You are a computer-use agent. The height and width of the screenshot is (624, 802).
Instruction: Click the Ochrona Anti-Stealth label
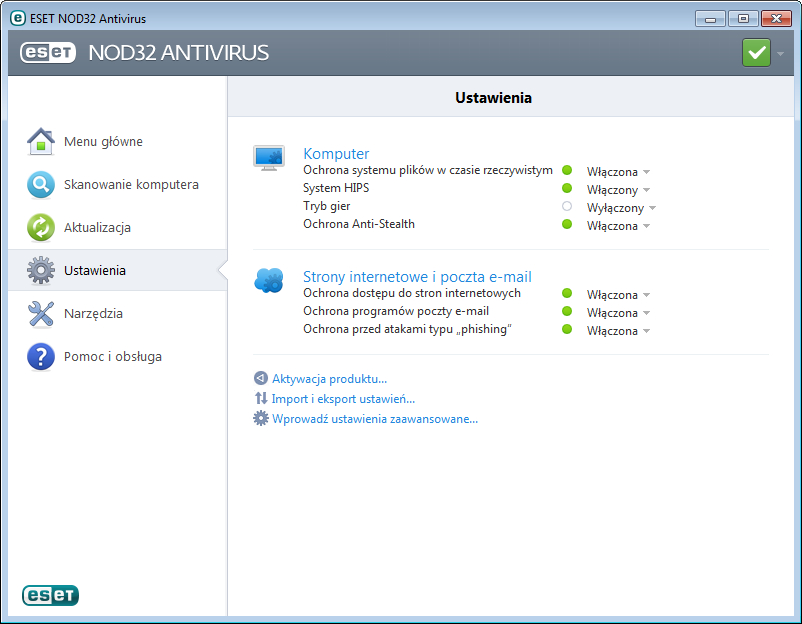click(359, 224)
